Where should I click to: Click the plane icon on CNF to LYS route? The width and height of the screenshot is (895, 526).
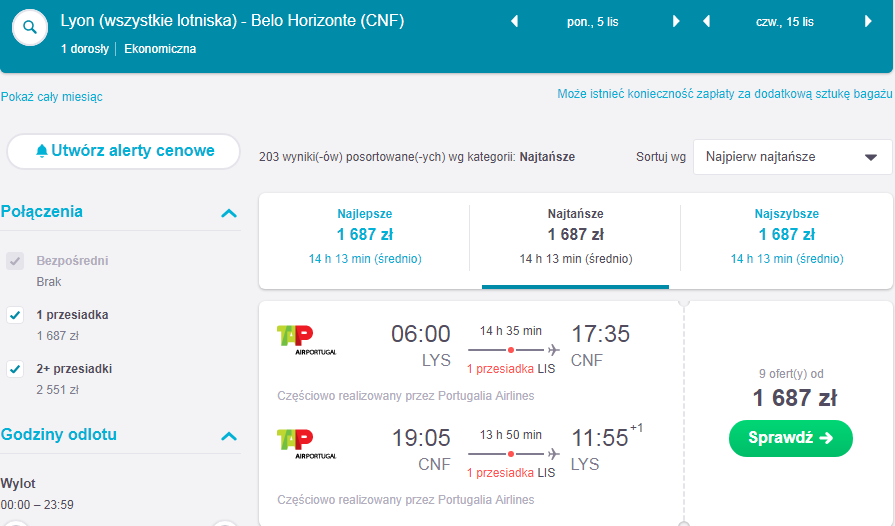click(553, 454)
